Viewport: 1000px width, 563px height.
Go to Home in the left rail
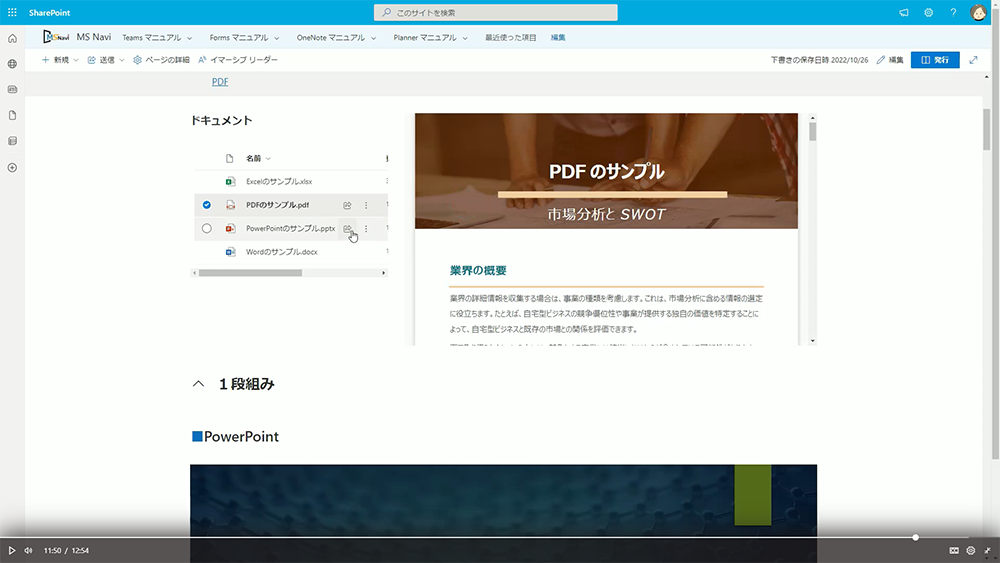[12, 38]
